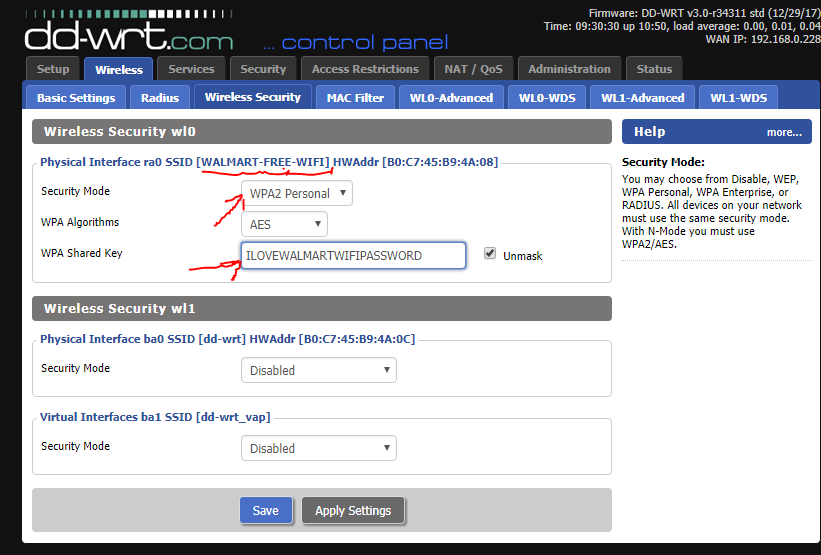Click the WPA Algorithms label
The width and height of the screenshot is (821, 555).
[80, 222]
